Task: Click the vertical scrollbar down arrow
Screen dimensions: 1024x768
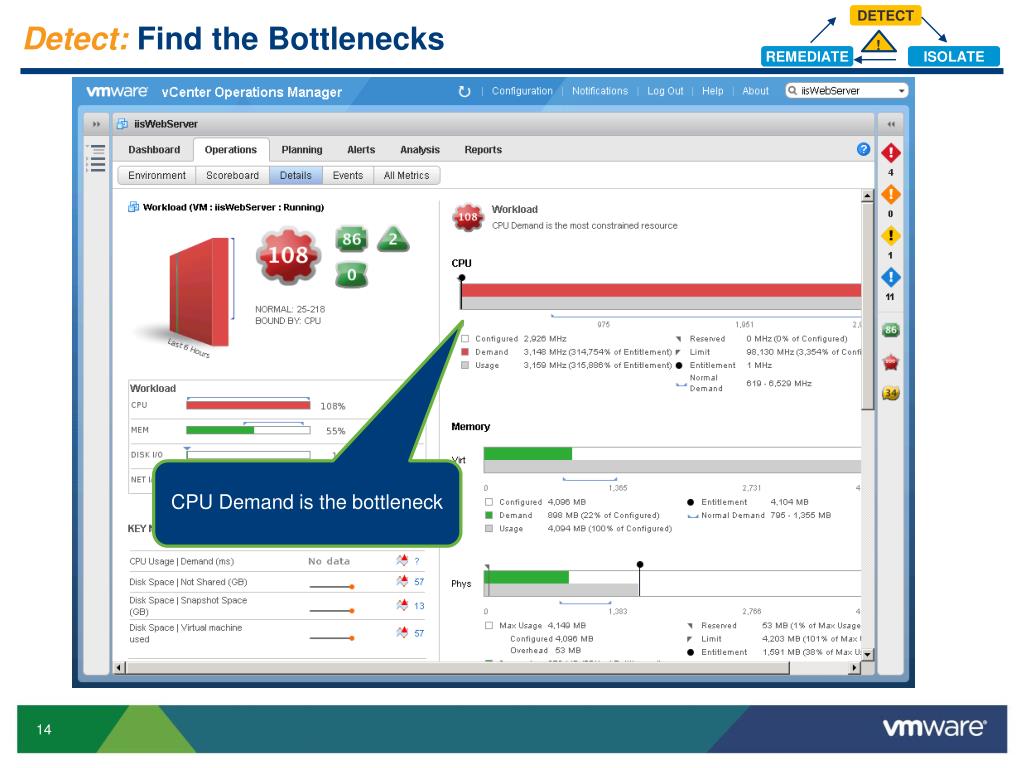Action: click(x=867, y=654)
